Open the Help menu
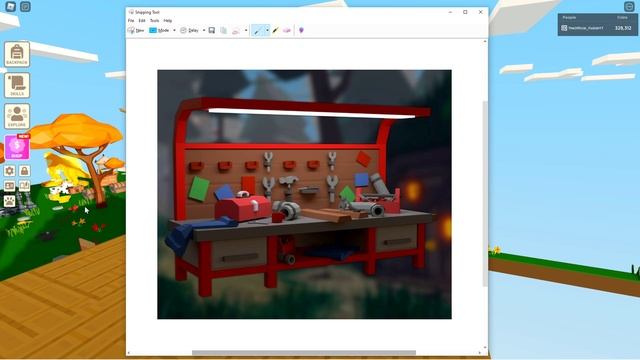This screenshot has height=360, width=640. pos(168,20)
